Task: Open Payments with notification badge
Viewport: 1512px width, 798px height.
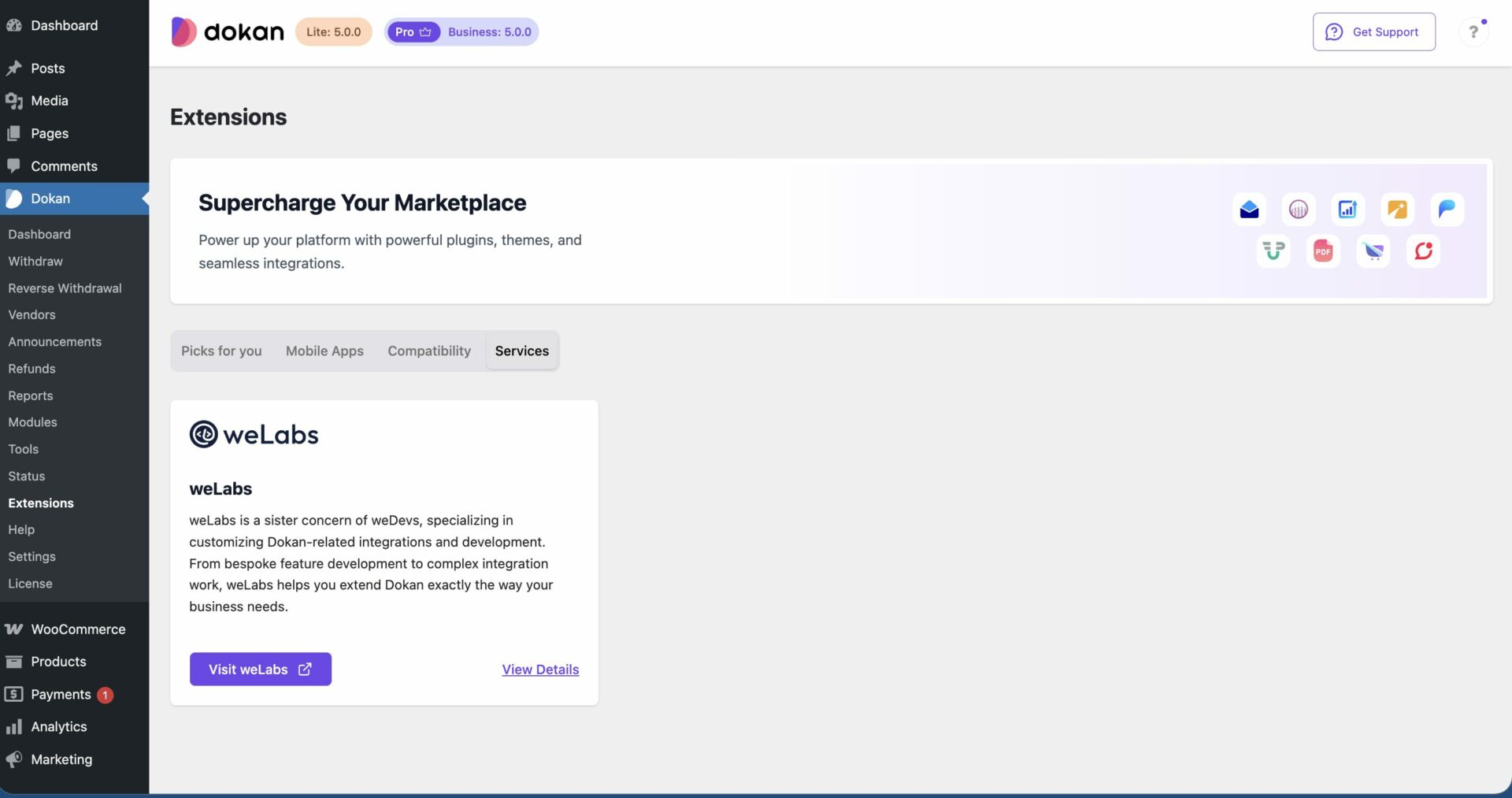Action: (61, 695)
